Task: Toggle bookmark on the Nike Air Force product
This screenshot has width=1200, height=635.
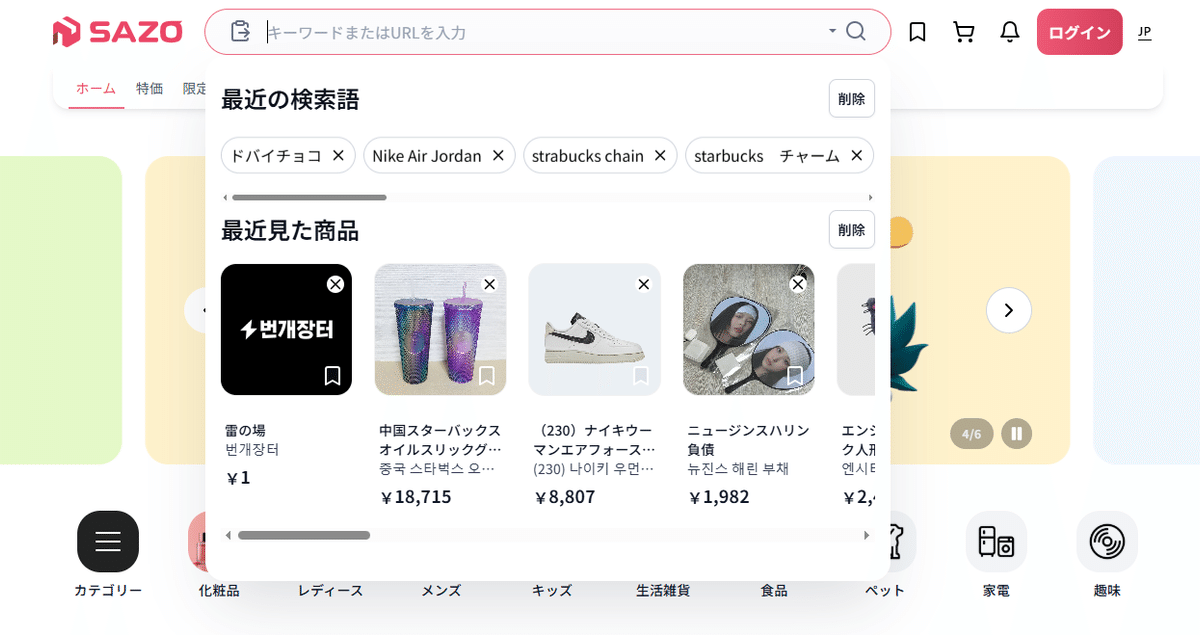Action: coord(641,376)
